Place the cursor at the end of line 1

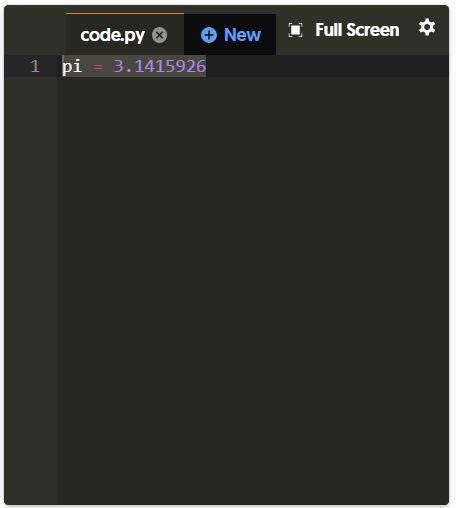click(207, 66)
